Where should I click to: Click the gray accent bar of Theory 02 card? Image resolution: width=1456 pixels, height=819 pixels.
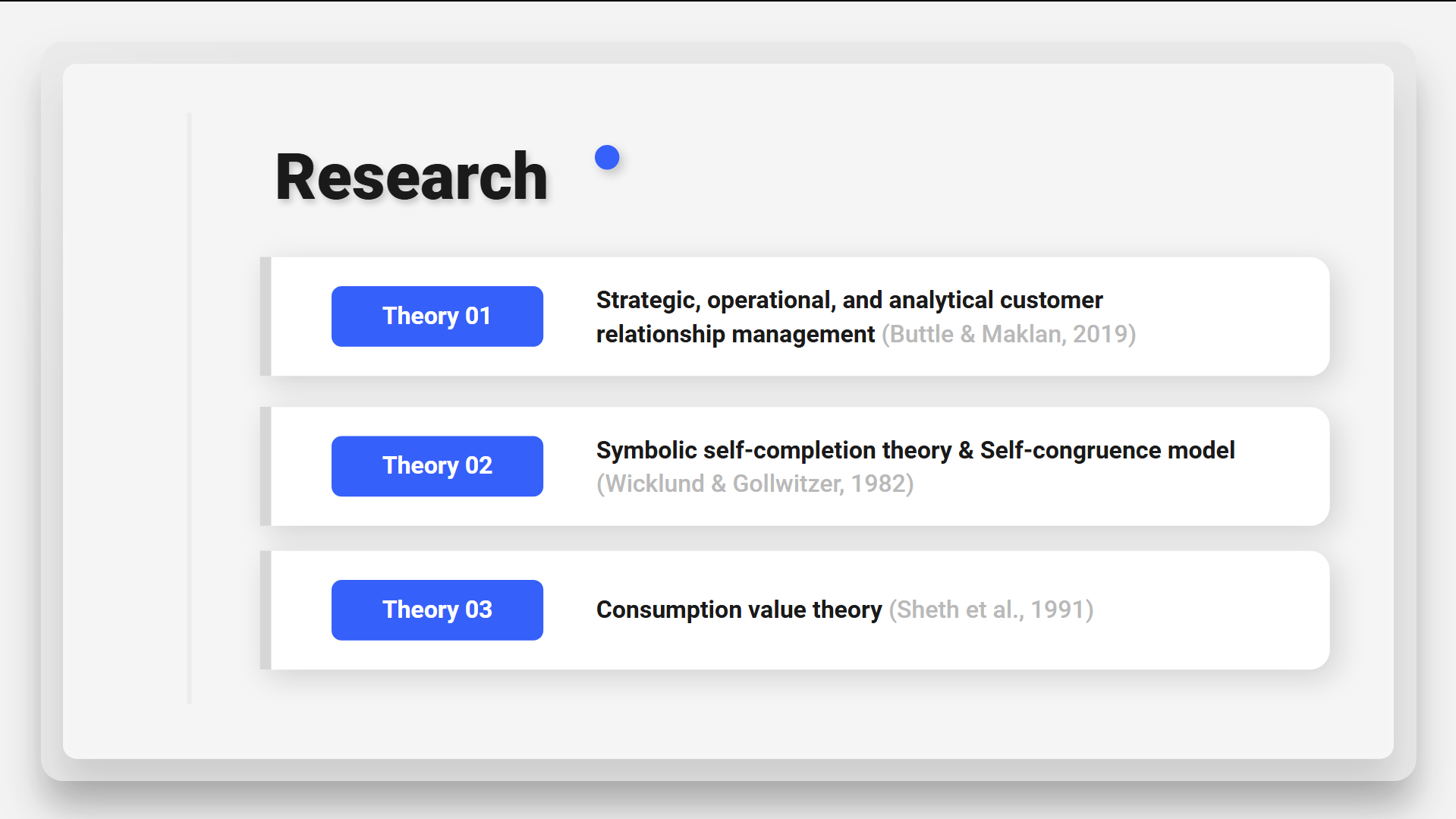[x=266, y=466]
